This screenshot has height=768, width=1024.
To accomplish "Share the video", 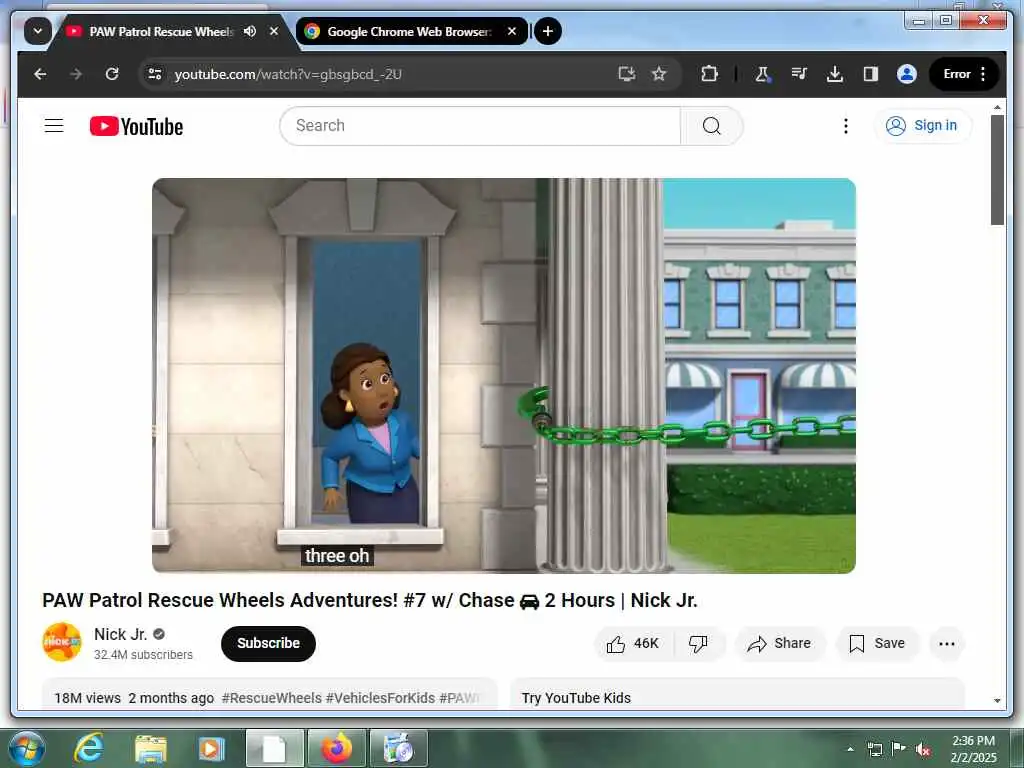I will click(780, 644).
